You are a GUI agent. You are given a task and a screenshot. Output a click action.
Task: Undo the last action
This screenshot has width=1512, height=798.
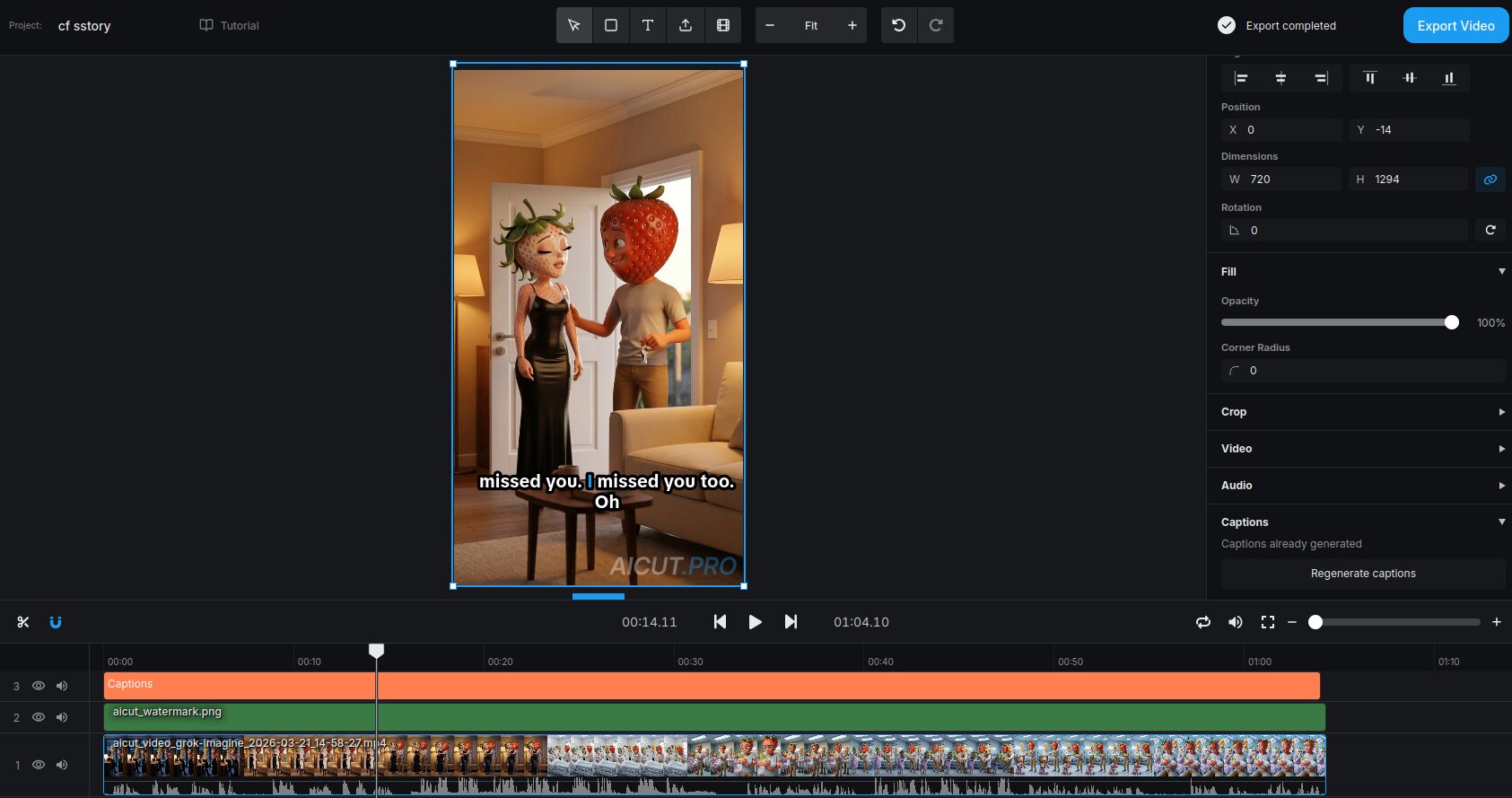click(x=899, y=25)
